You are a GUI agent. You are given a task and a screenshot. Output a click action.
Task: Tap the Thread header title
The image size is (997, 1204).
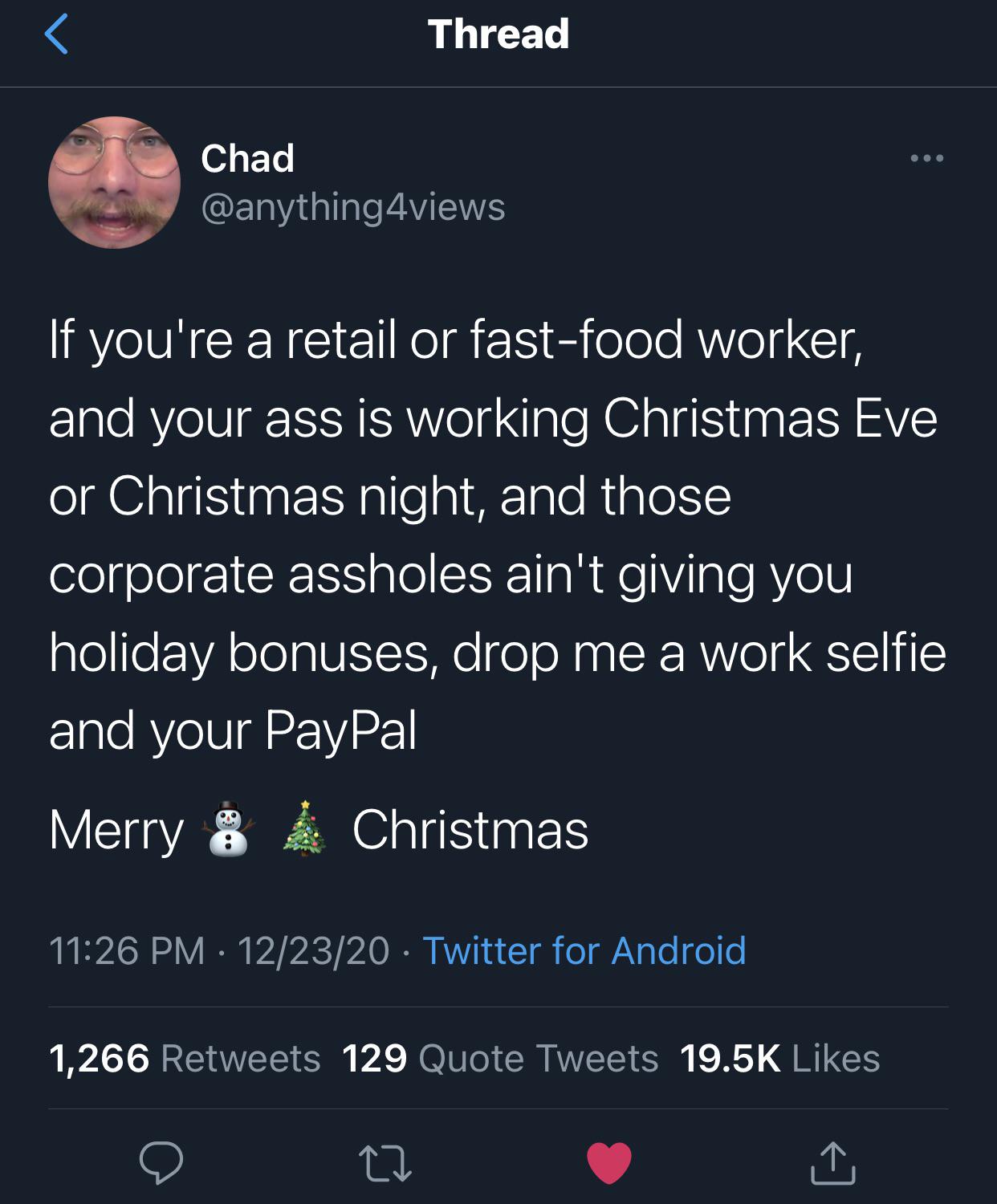pyautogui.click(x=498, y=35)
